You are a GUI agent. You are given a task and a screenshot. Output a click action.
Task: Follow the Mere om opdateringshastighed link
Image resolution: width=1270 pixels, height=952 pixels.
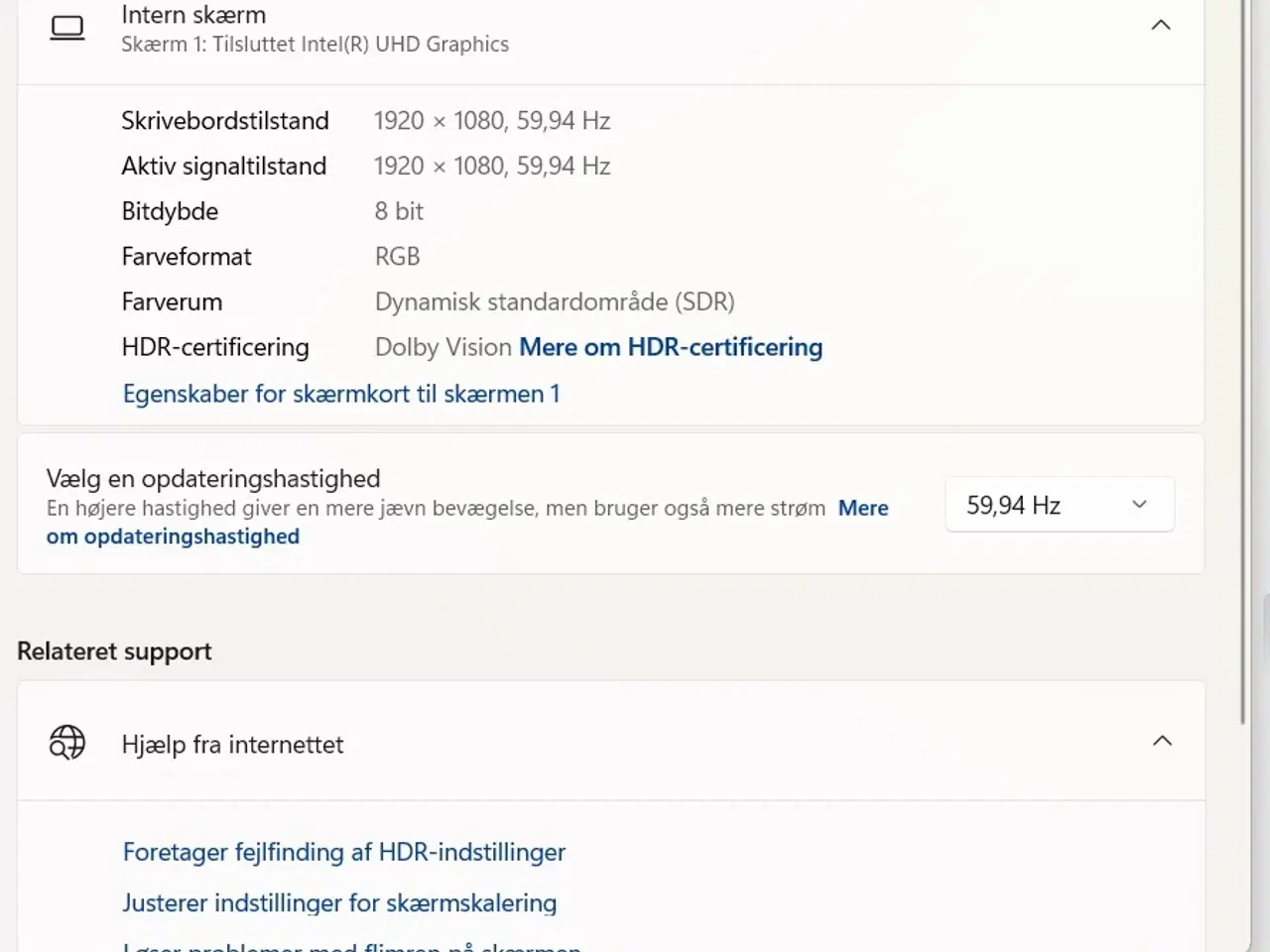click(x=173, y=536)
